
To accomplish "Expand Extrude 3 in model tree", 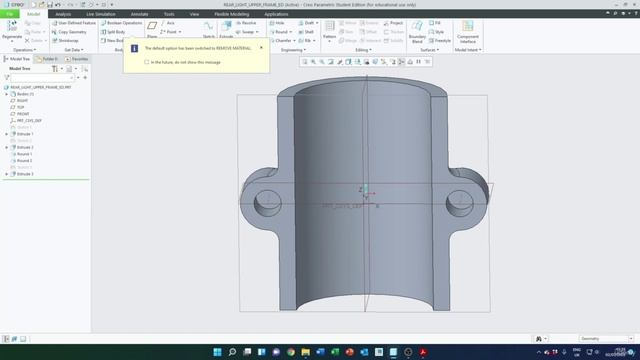I will pos(7,174).
